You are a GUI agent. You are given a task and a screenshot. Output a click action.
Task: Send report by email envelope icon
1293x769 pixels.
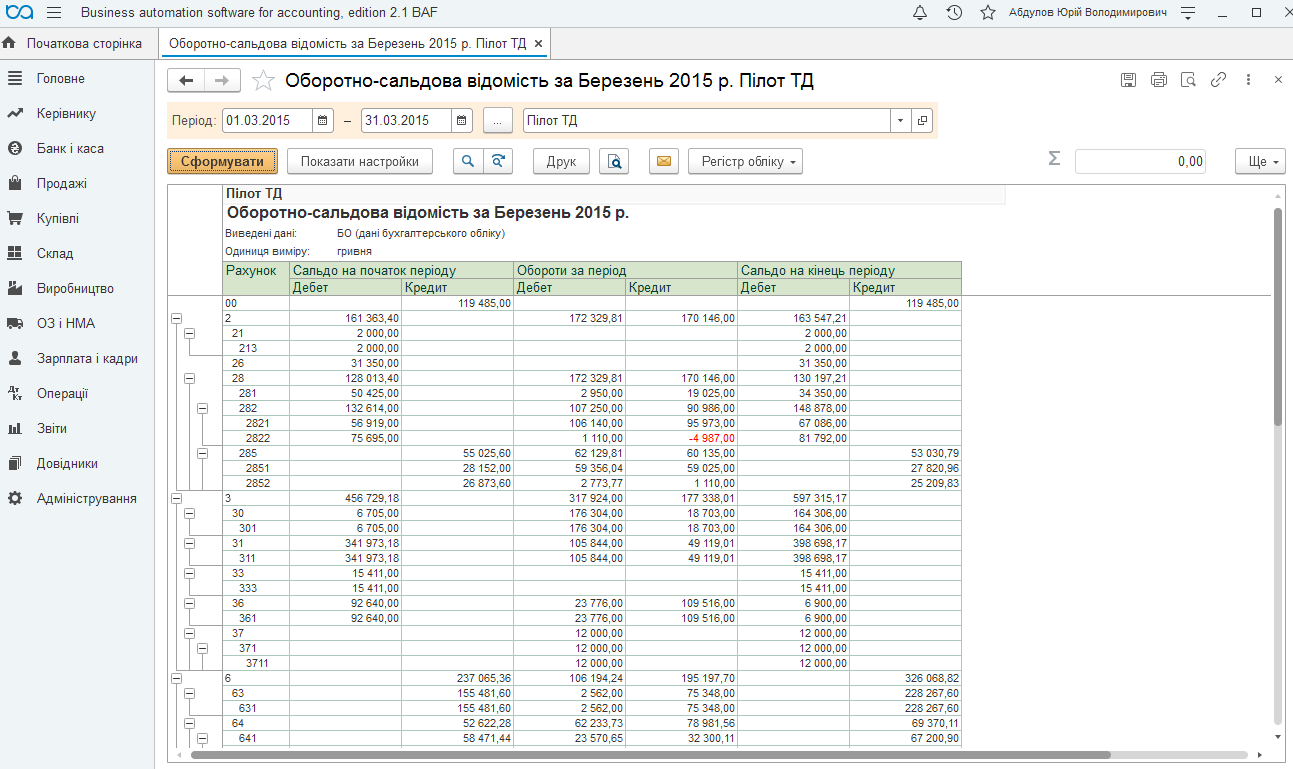point(664,161)
